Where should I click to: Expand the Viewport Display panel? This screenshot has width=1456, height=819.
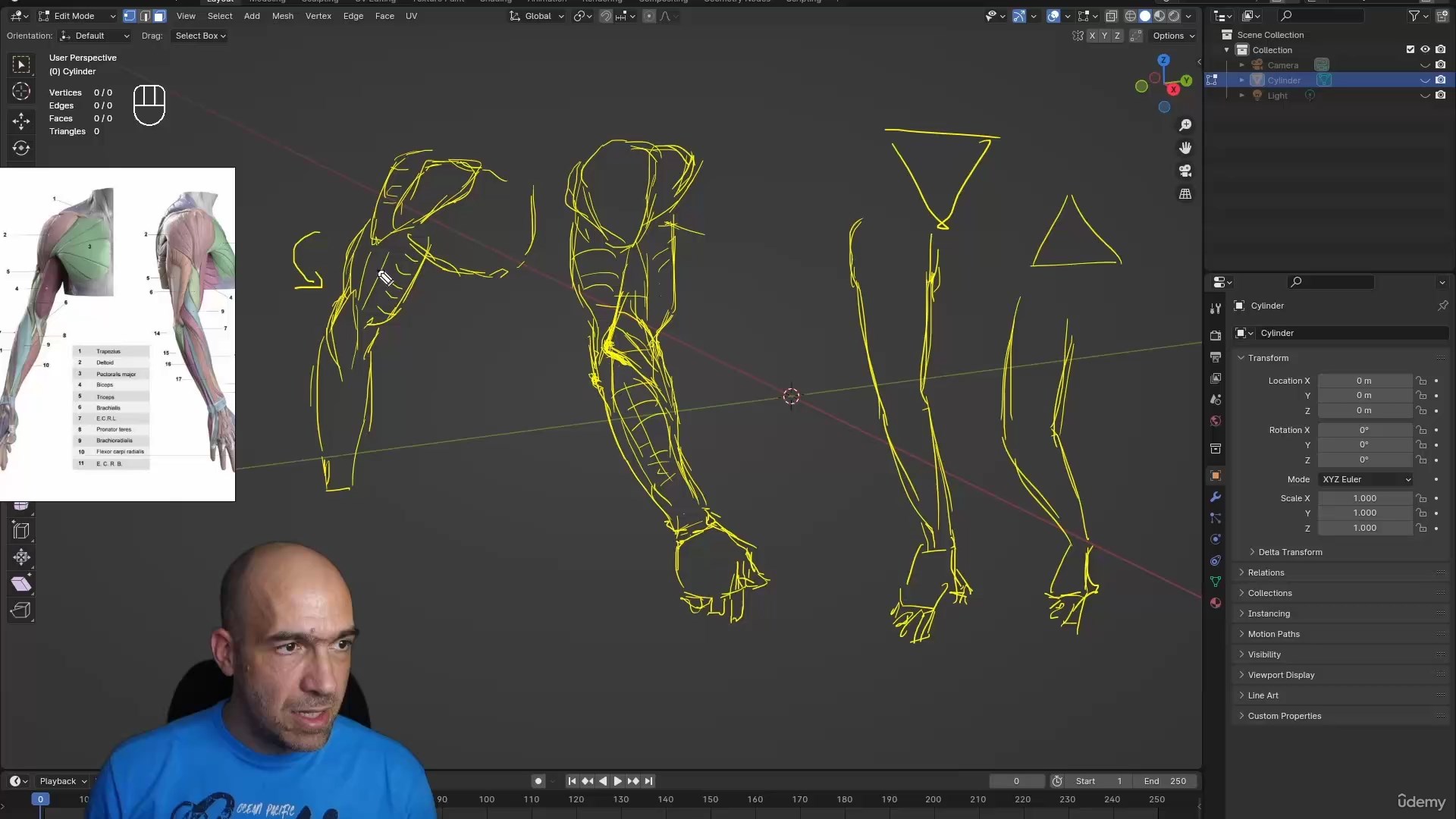[x=1281, y=675]
